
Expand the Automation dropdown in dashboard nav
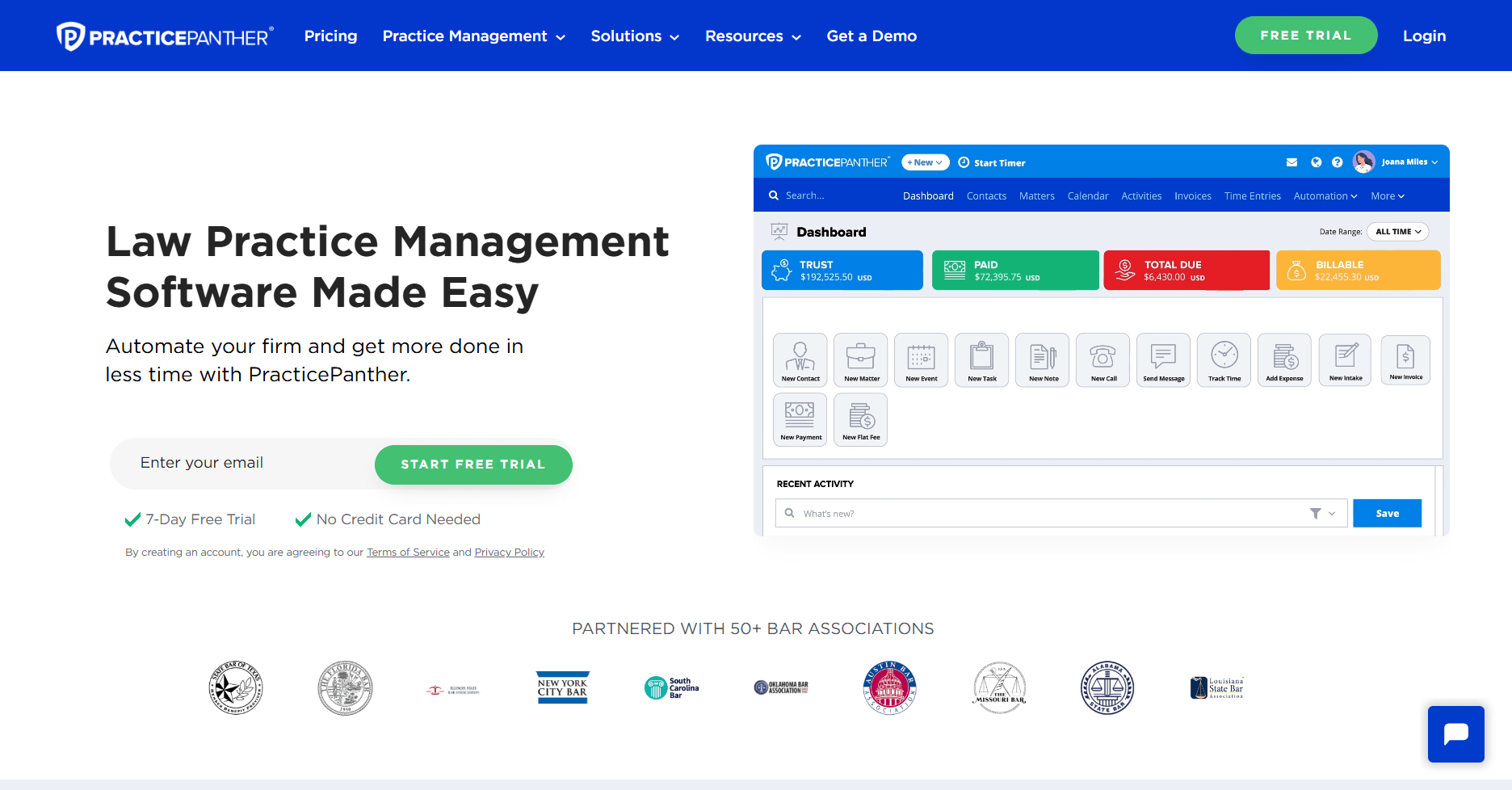tap(1325, 196)
